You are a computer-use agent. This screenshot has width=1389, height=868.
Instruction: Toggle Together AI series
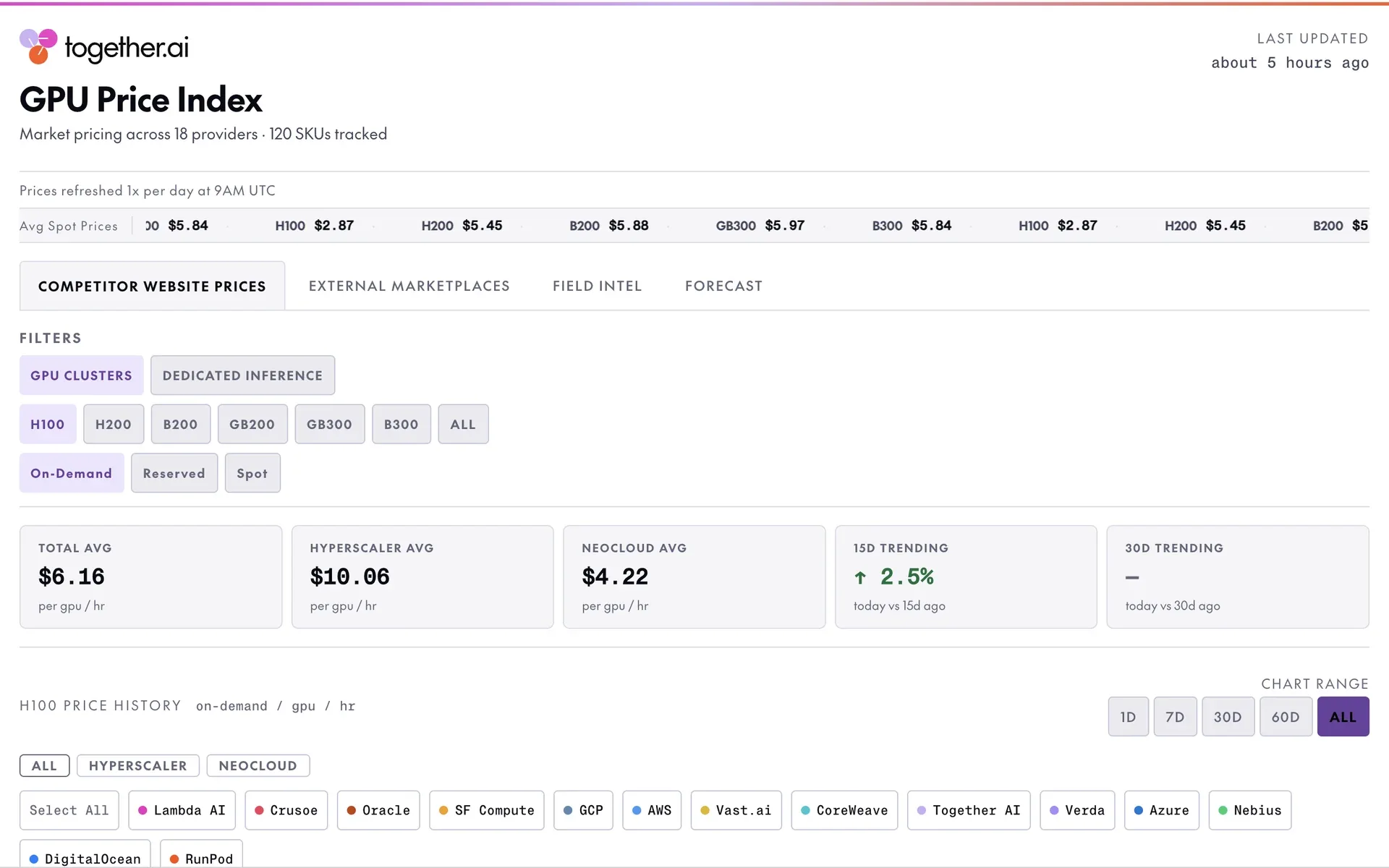[969, 810]
